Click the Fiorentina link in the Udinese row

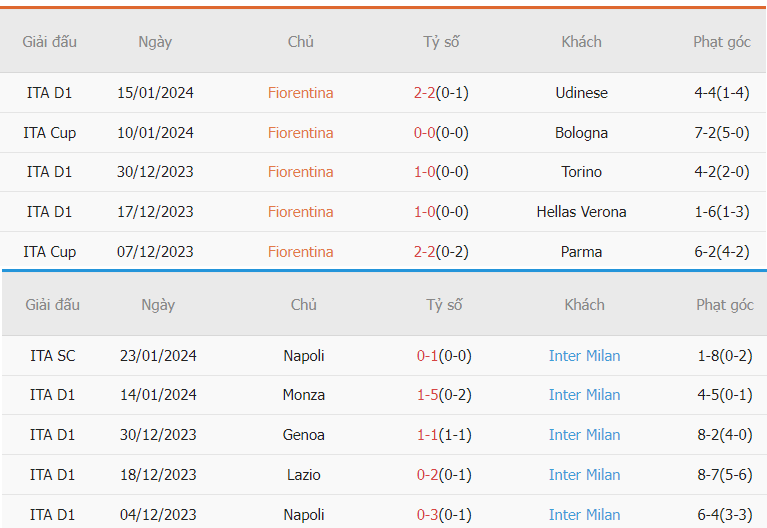[x=300, y=92]
